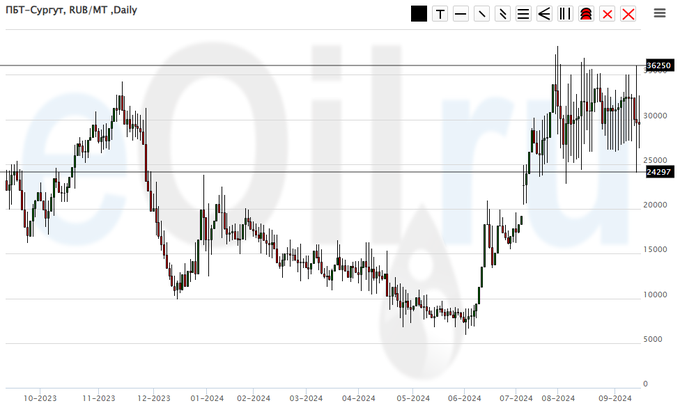This screenshot has width=680, height=408.
Task: Select the vertical lines drawing tool
Action: coord(565,14)
